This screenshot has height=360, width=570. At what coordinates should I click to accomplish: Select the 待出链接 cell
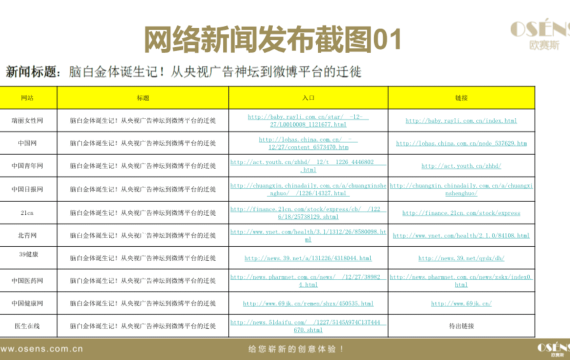(461, 326)
